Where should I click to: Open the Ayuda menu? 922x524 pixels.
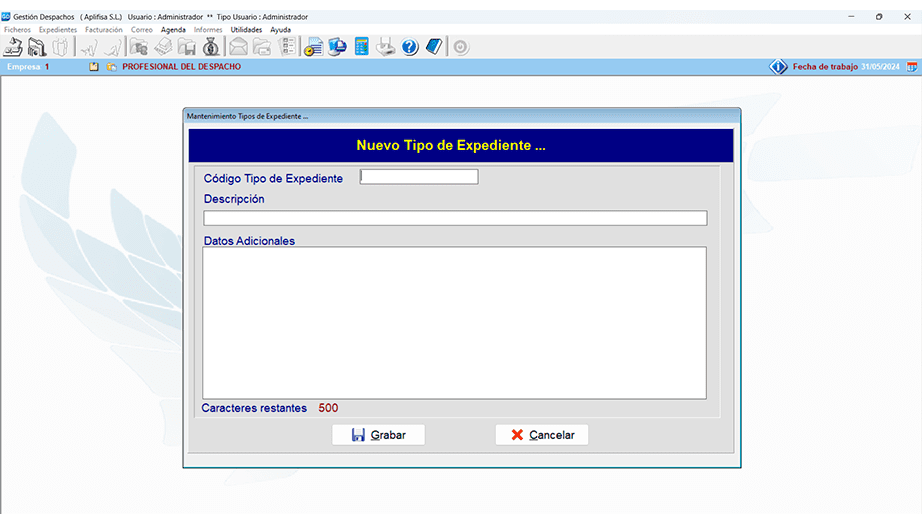(x=280, y=30)
